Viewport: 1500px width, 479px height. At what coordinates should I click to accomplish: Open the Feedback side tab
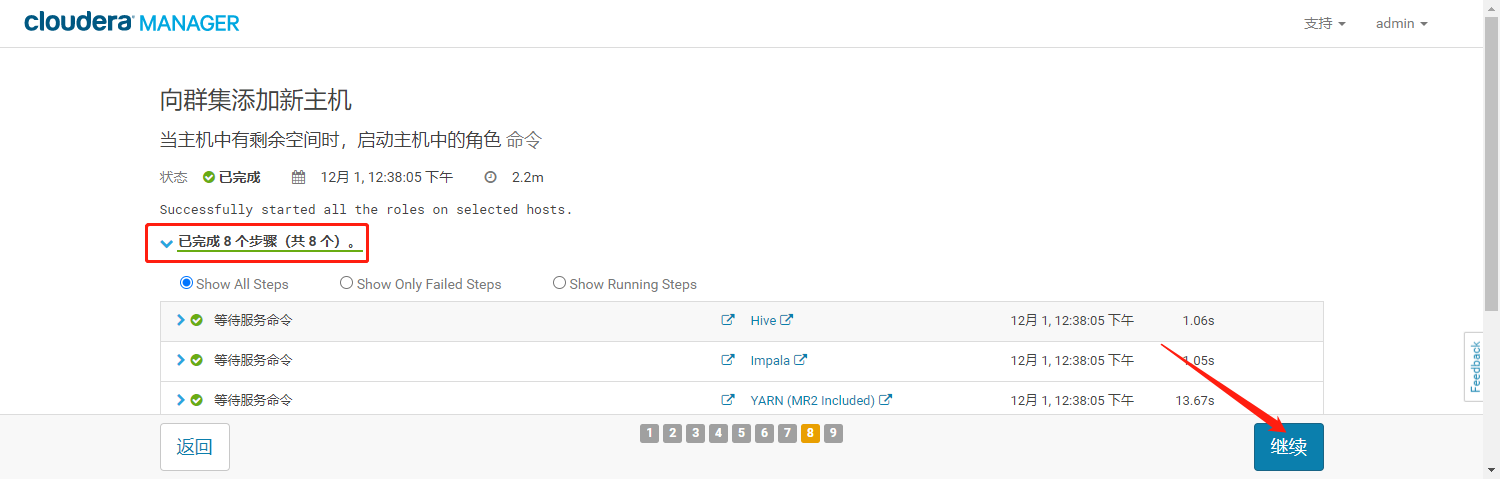tap(1474, 366)
